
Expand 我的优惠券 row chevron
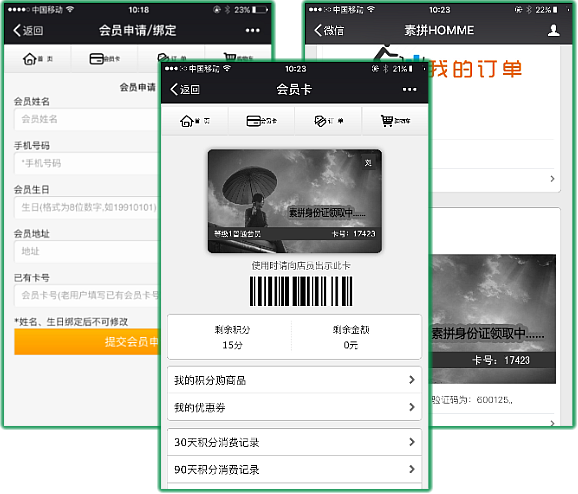412,407
